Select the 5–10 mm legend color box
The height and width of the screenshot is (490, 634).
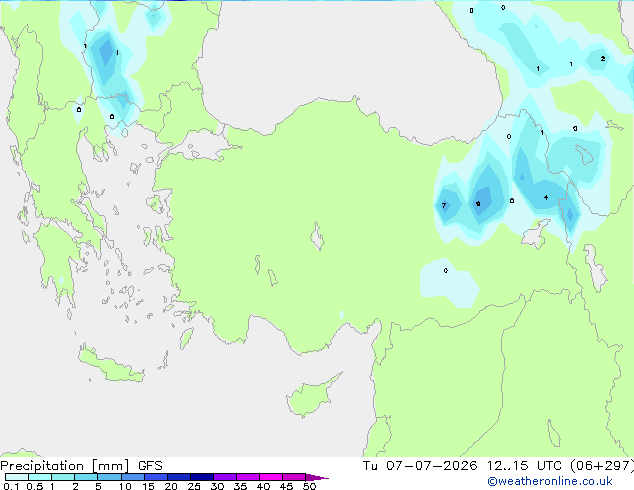click(x=109, y=477)
